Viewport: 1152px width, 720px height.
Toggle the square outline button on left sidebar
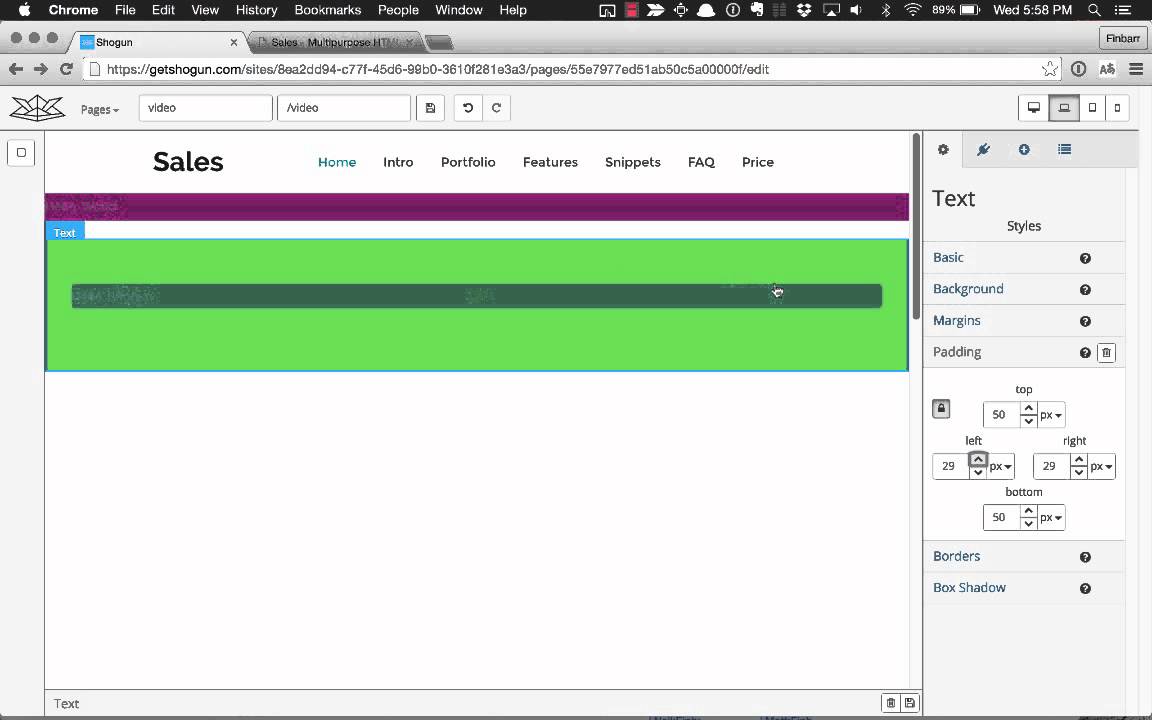pyautogui.click(x=21, y=153)
